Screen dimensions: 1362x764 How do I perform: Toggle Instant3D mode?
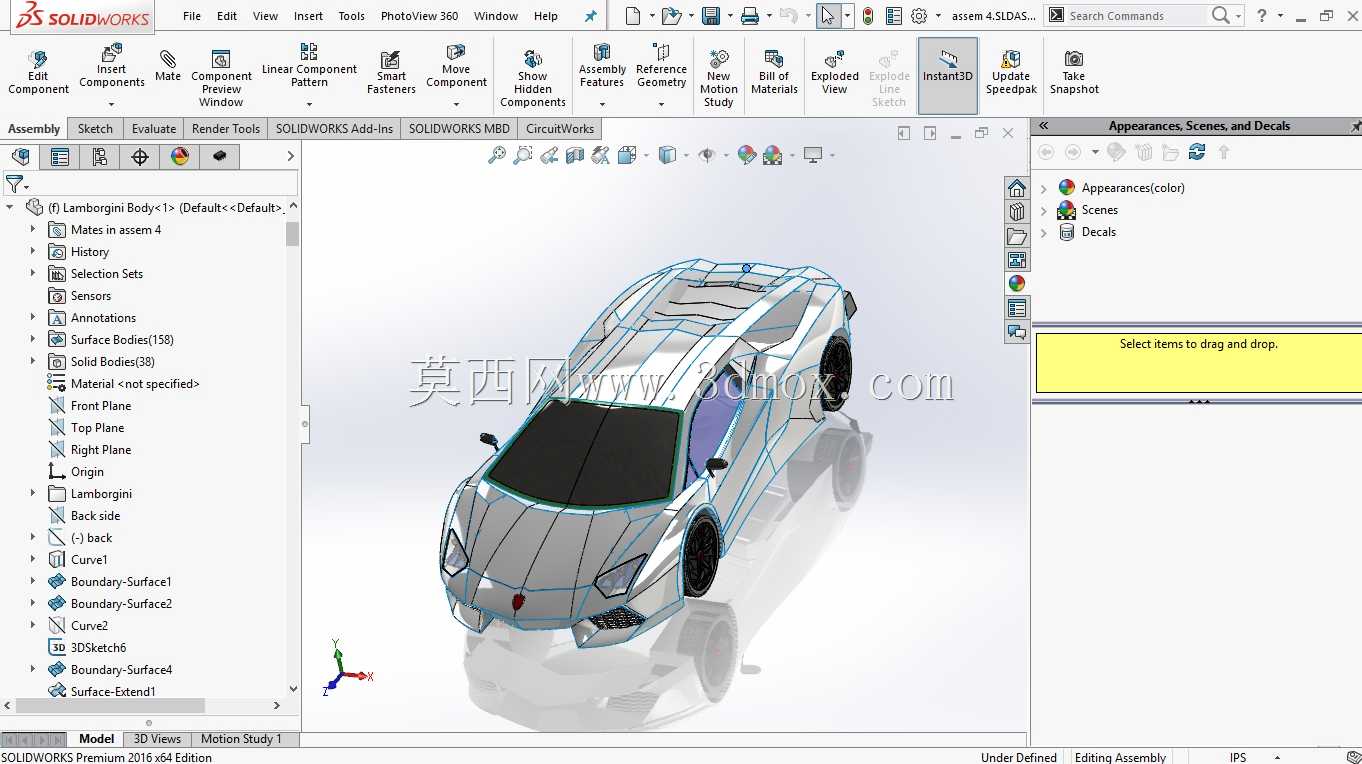coord(948,75)
